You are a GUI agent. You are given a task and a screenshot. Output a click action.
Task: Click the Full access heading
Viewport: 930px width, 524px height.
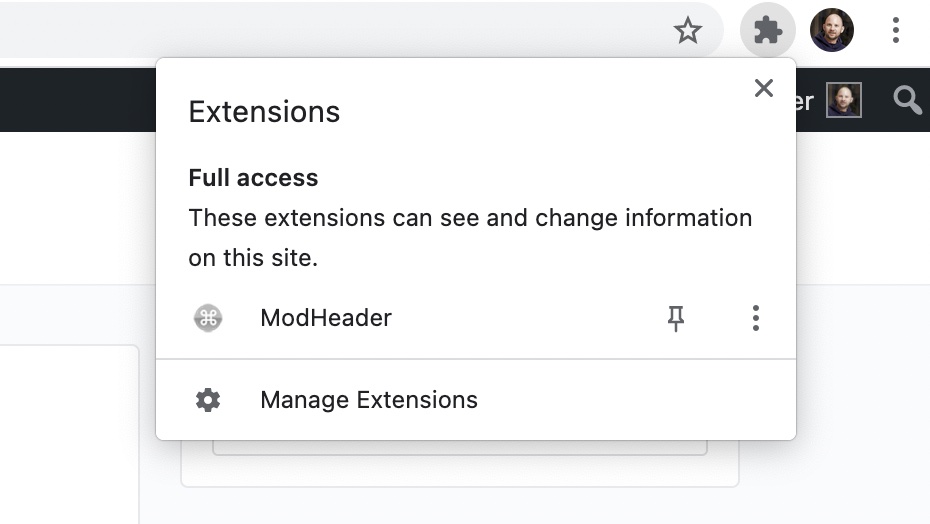[x=253, y=178]
